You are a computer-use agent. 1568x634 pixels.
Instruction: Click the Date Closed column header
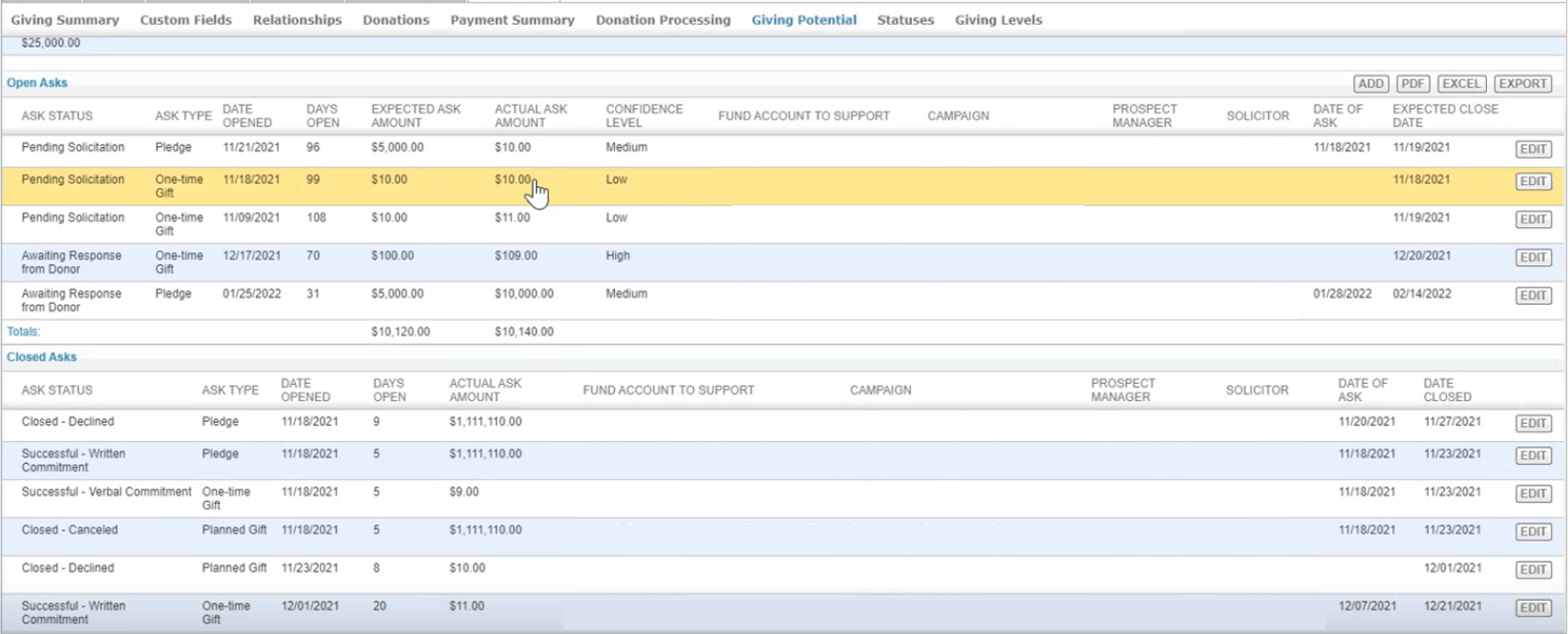(x=1448, y=390)
